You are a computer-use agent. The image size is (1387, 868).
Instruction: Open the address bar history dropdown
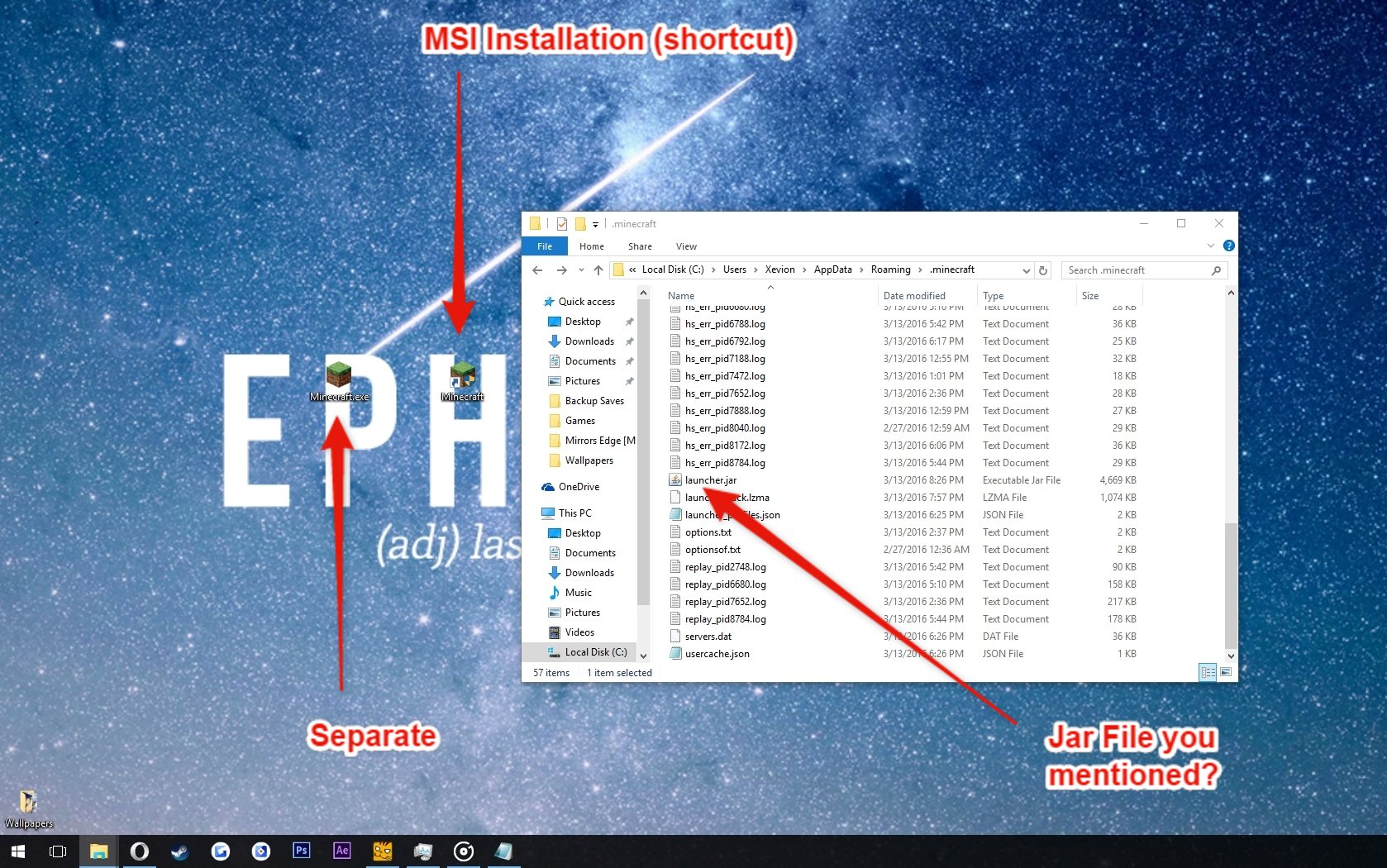1026,270
